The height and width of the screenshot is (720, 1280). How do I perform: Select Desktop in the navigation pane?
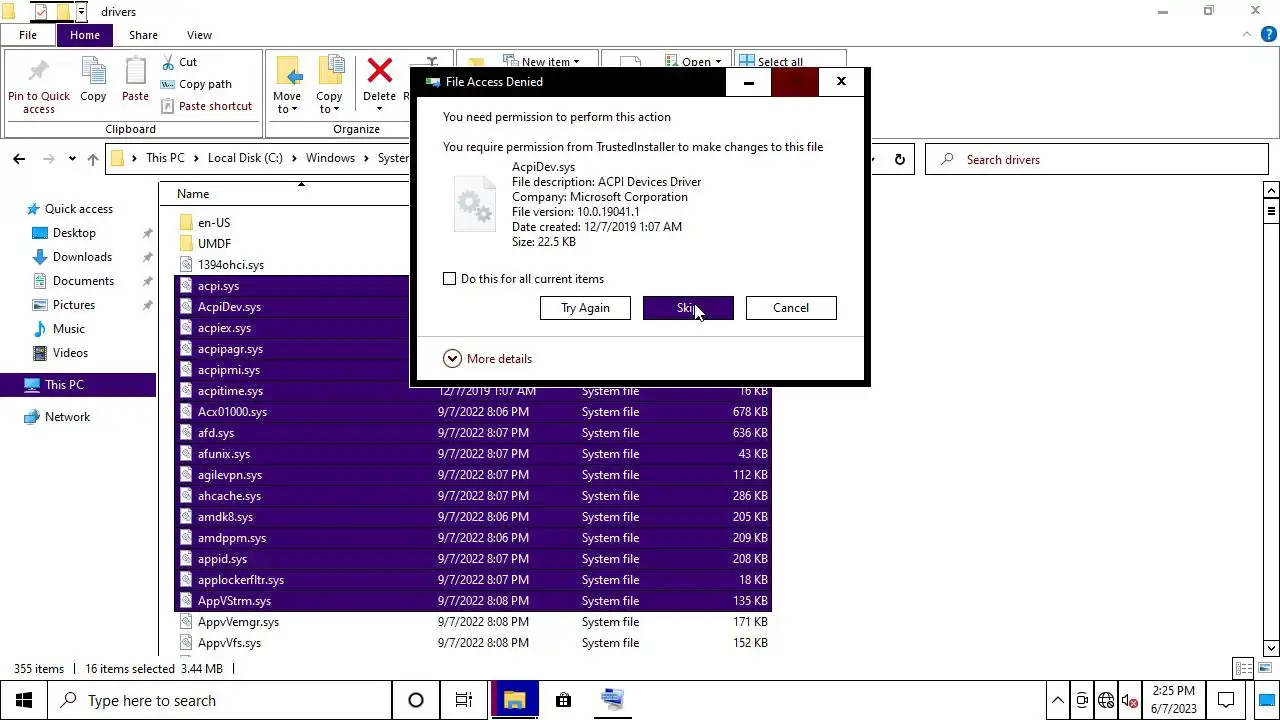[74, 233]
